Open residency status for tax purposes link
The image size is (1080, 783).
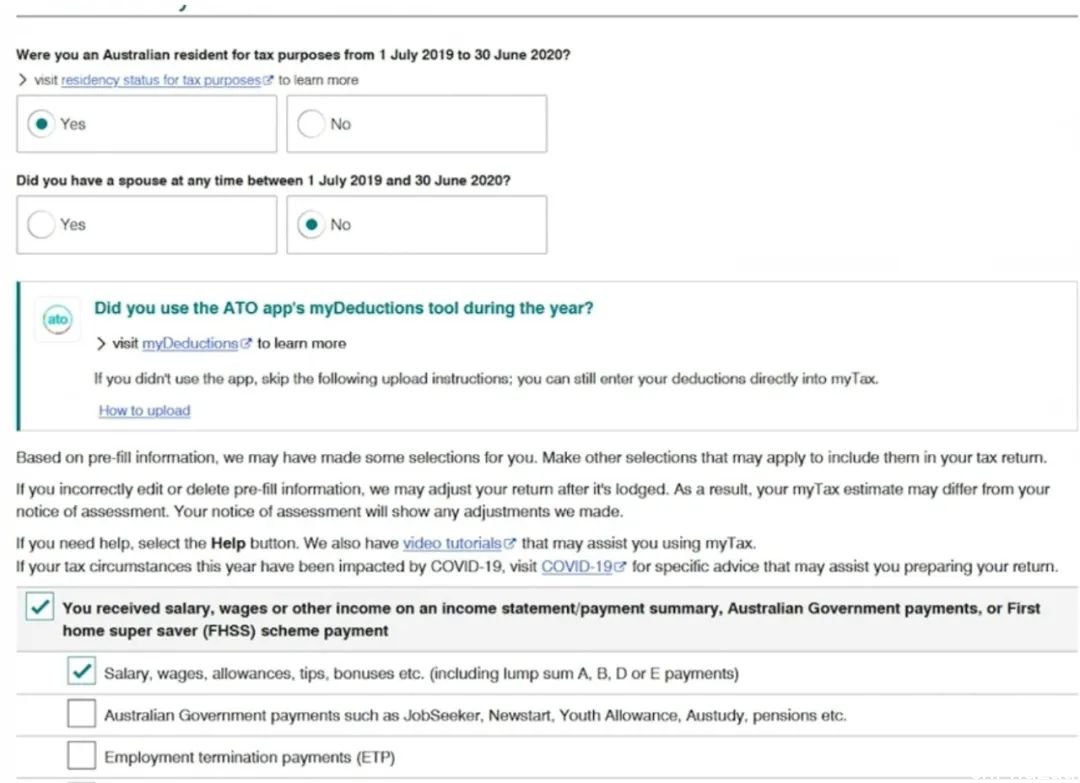pyautogui.click(x=160, y=80)
